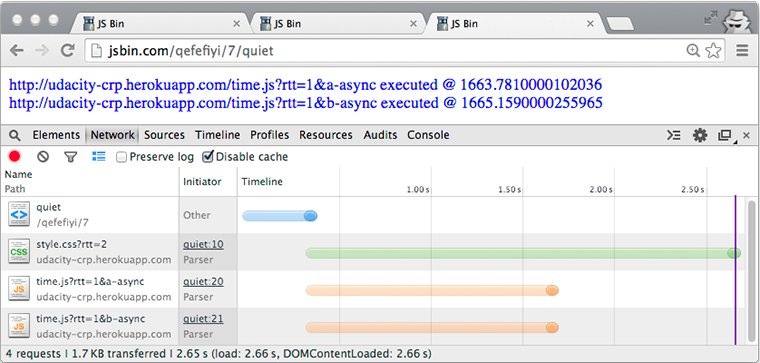Close the third JS Bin browser tab

[590, 24]
